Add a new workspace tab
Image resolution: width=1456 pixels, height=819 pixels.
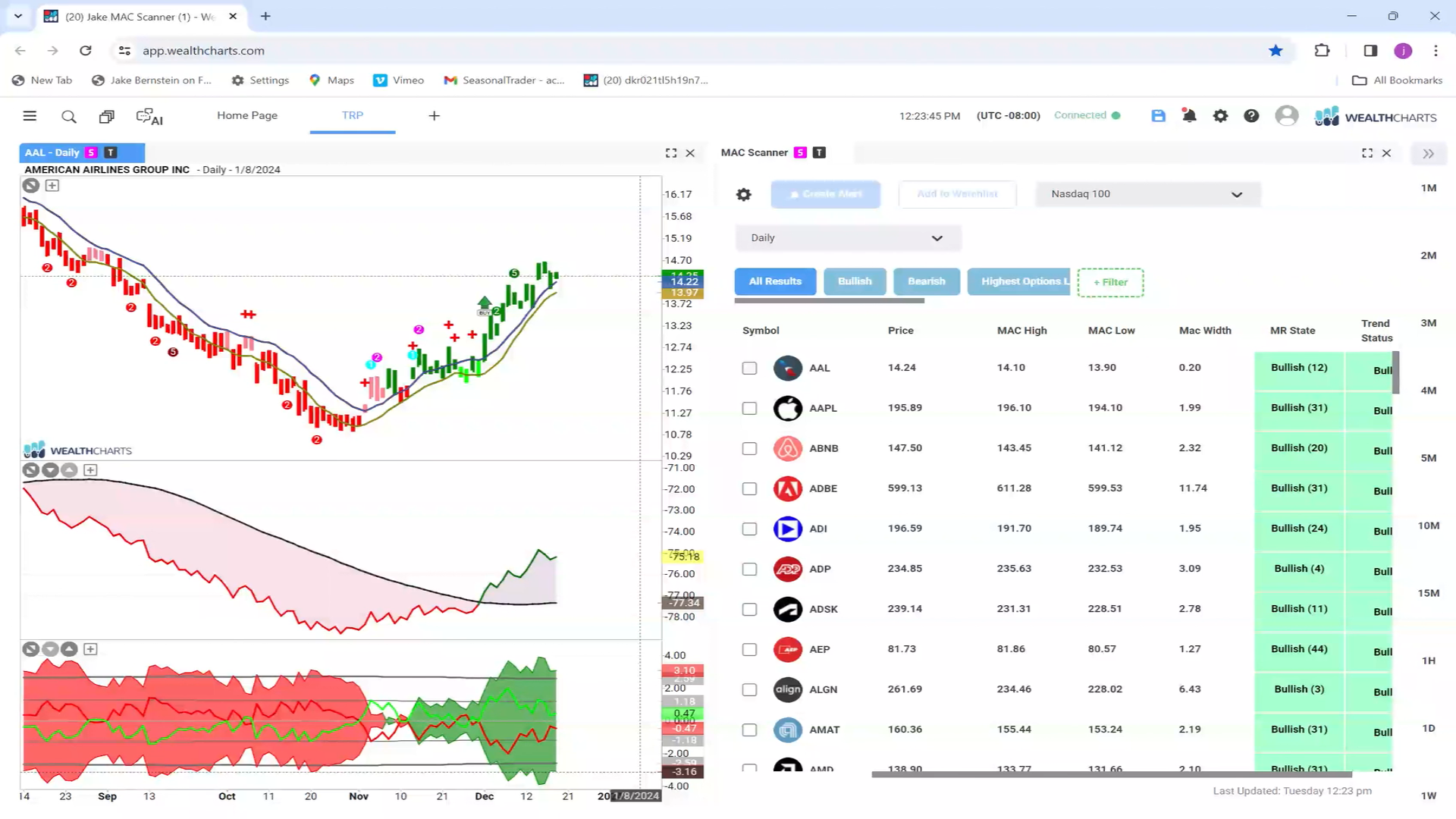coord(435,116)
